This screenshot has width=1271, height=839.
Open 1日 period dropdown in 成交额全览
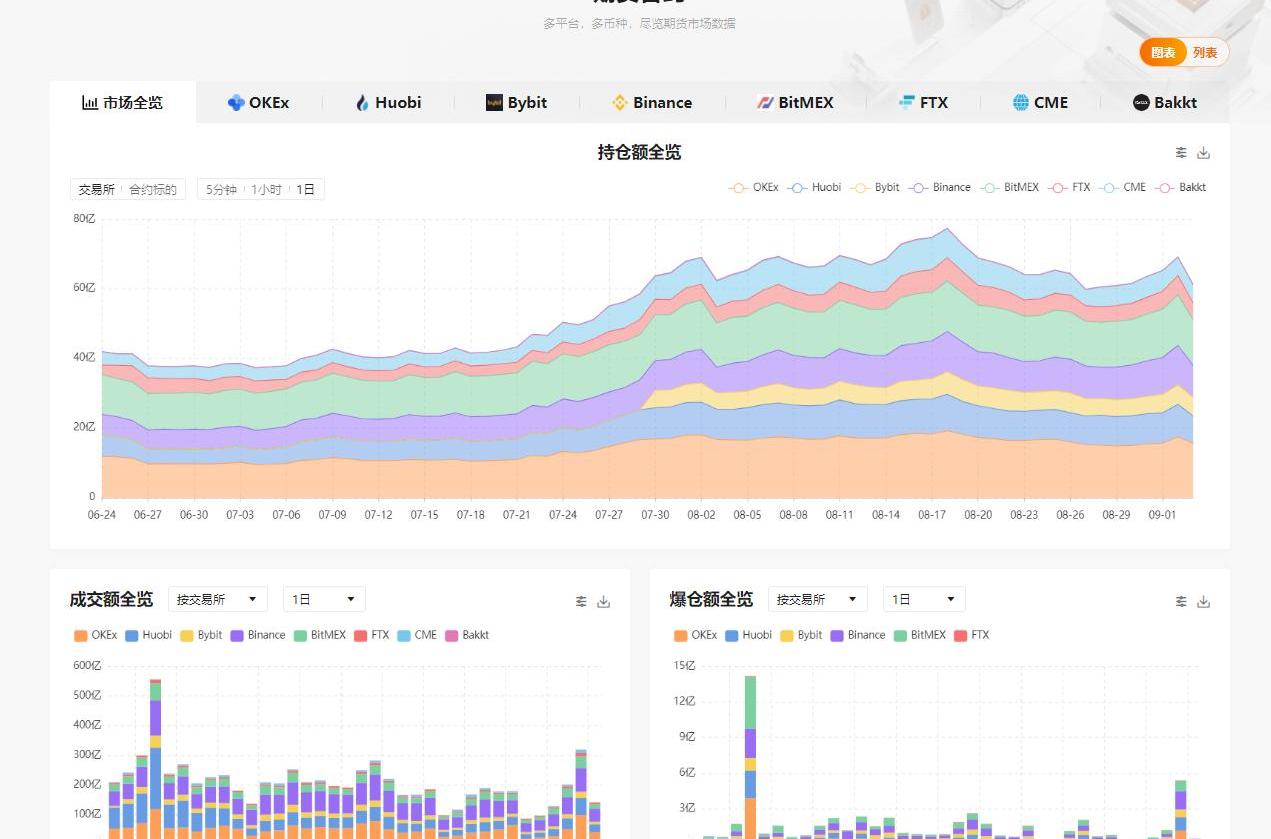[324, 599]
